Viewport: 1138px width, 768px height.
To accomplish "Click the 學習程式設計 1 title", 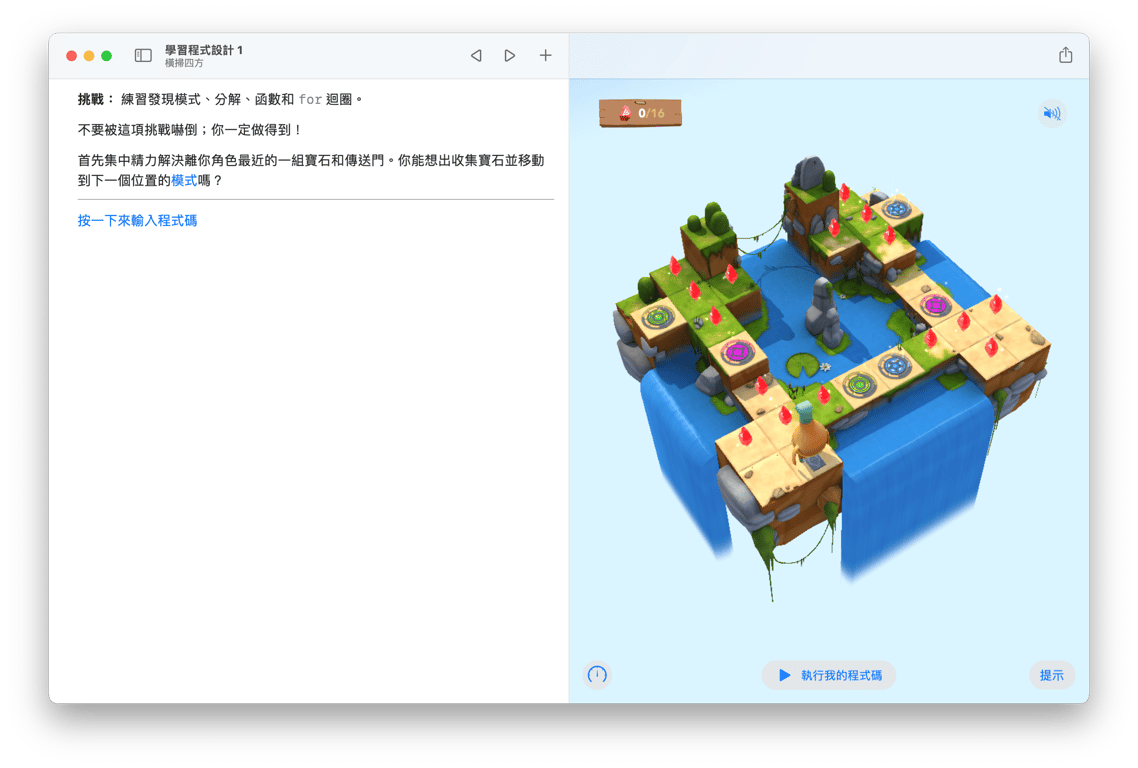I will tap(203, 50).
